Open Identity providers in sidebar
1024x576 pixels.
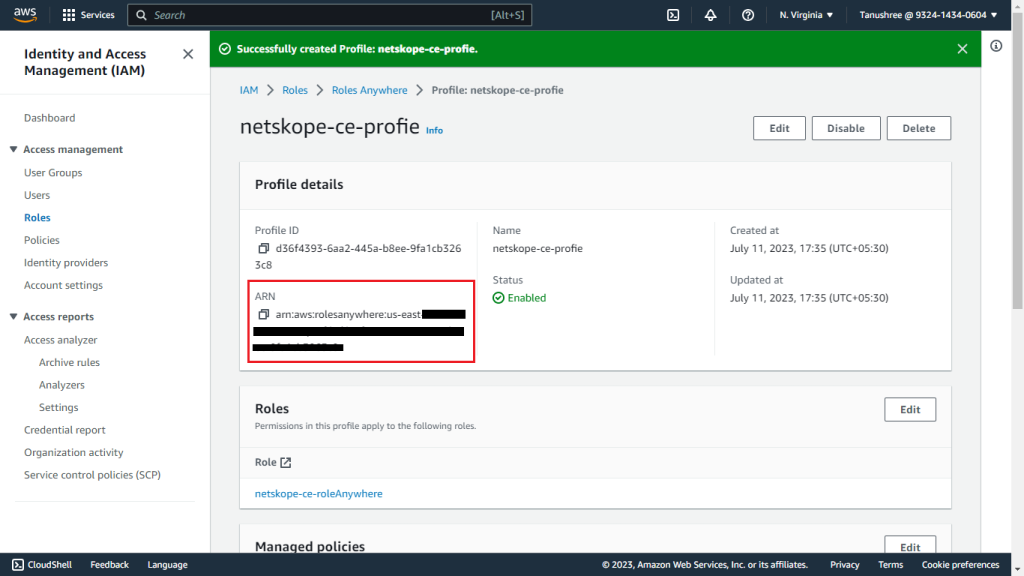66,263
